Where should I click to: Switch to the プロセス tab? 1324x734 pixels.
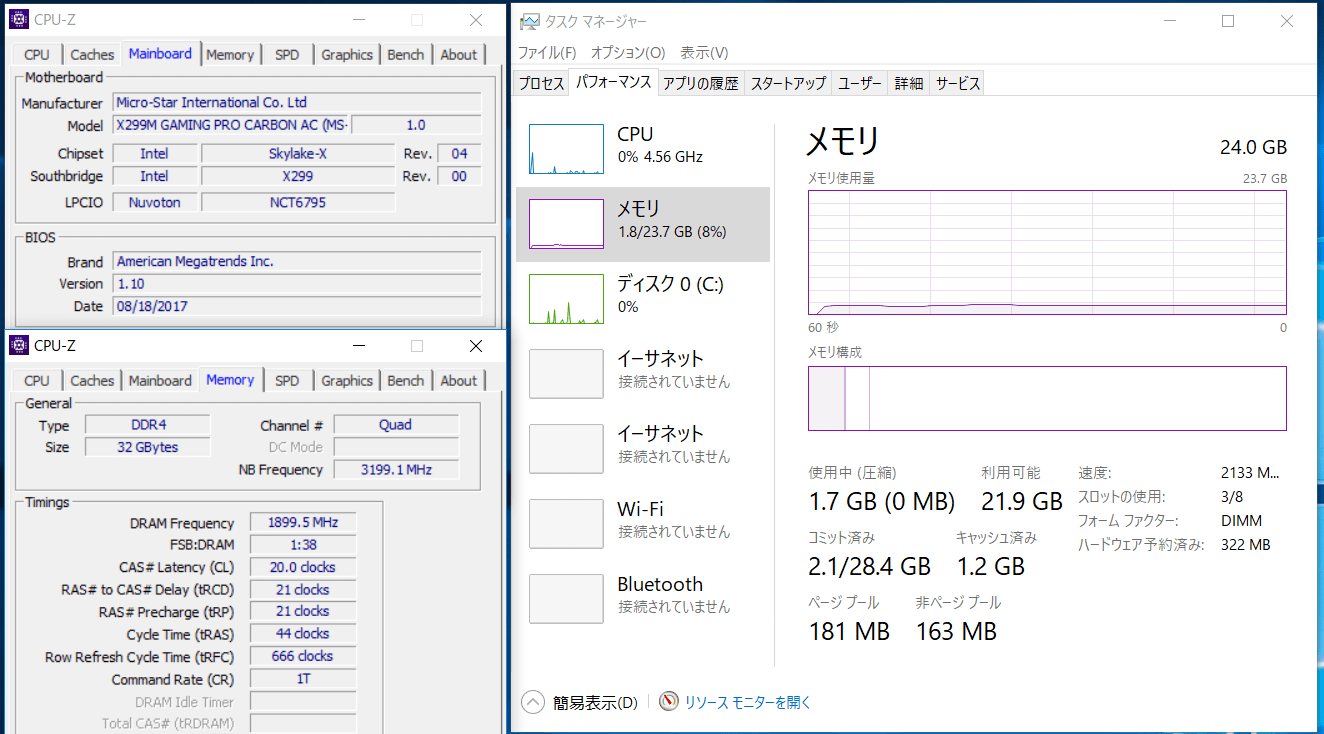click(542, 84)
